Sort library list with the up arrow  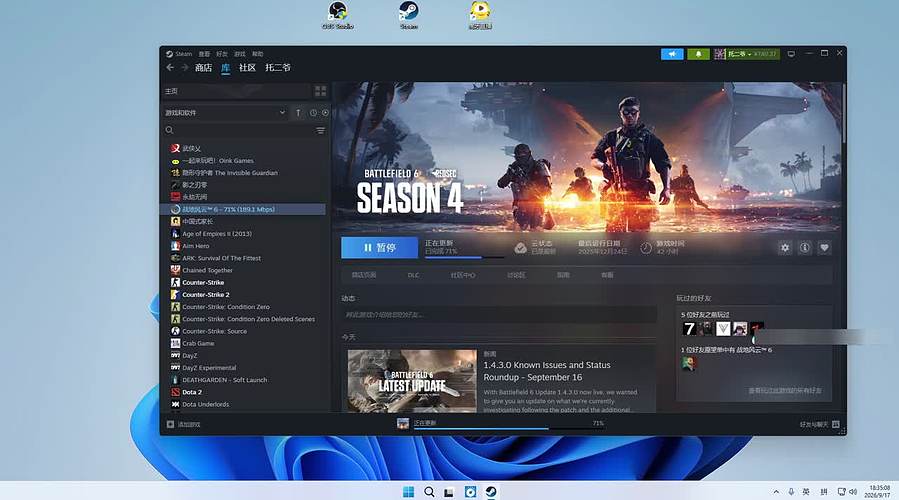[298, 113]
